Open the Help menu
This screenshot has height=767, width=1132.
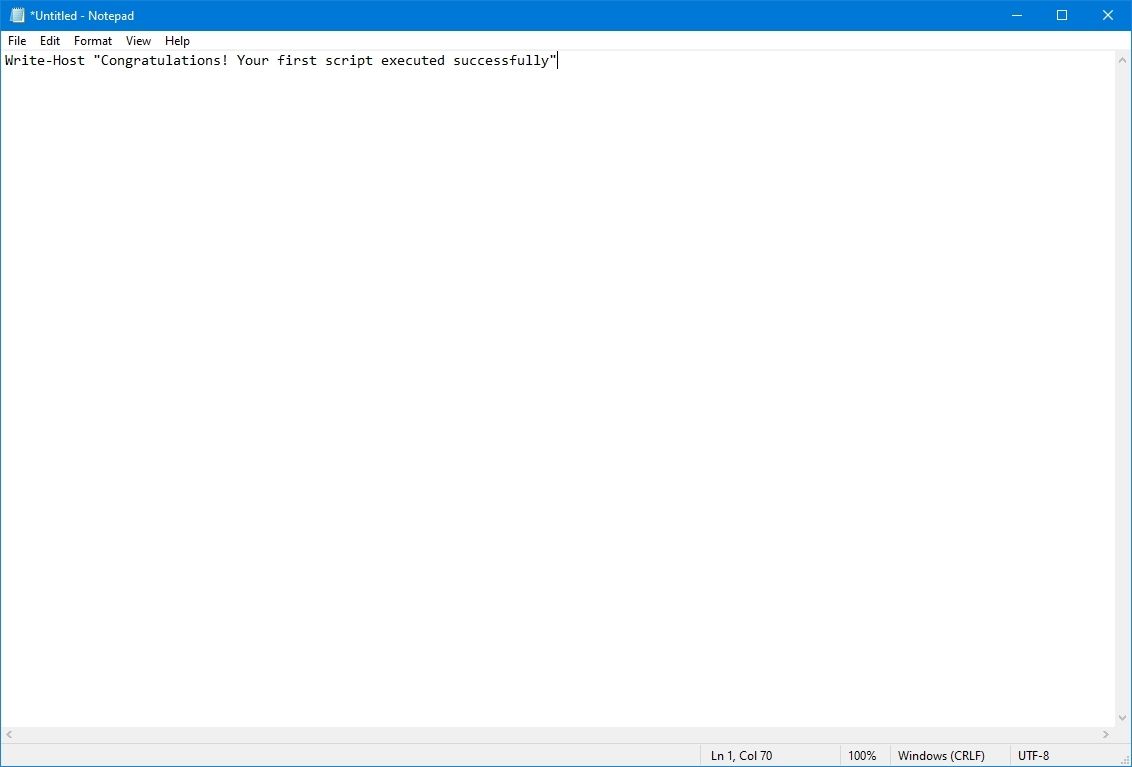[x=177, y=41]
